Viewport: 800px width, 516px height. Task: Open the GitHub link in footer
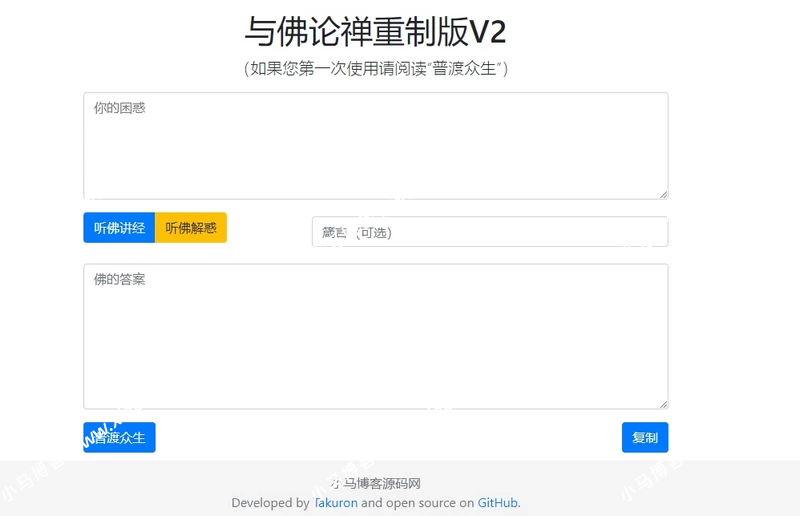point(497,503)
